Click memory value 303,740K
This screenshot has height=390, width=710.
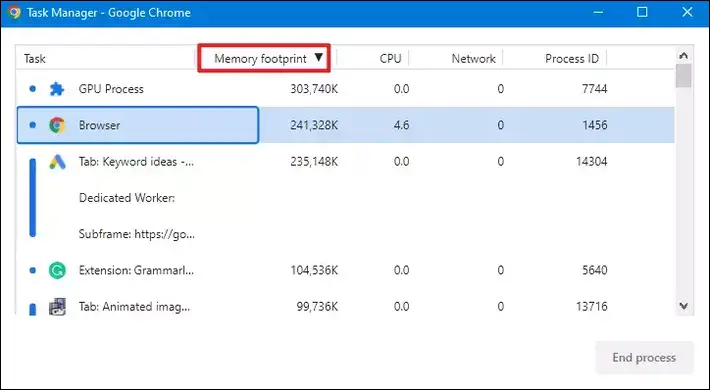click(x=314, y=89)
